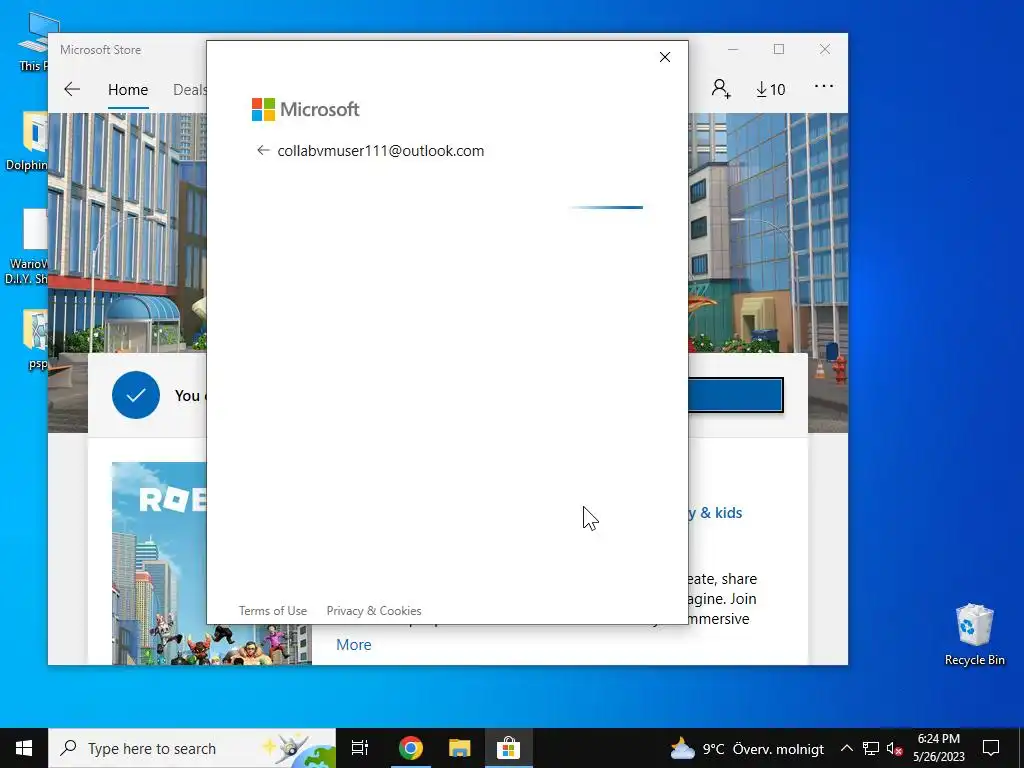Click the muted volume tray icon
Screen dimensions: 1024x768
click(894, 748)
